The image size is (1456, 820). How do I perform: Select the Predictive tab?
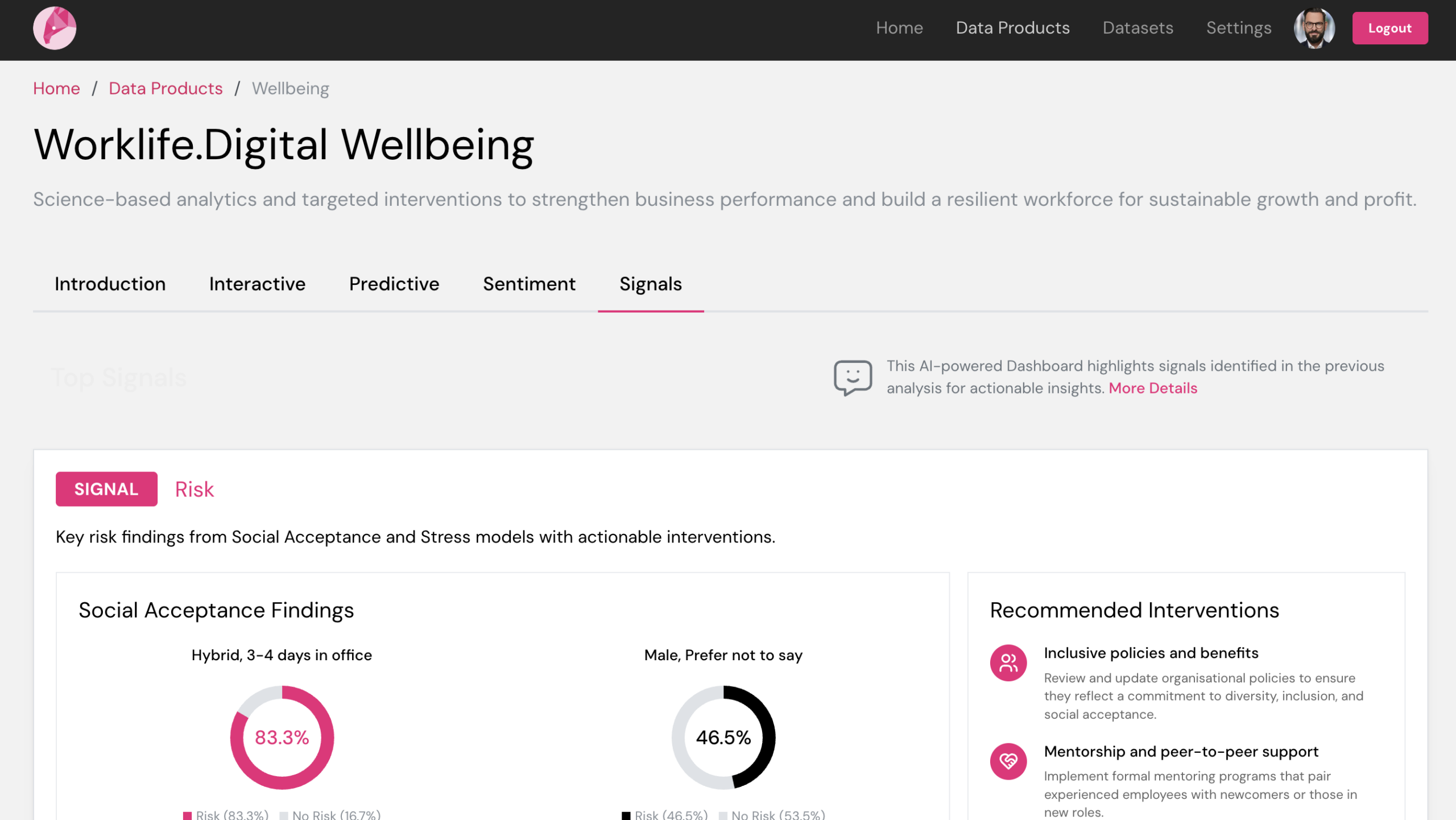point(394,284)
